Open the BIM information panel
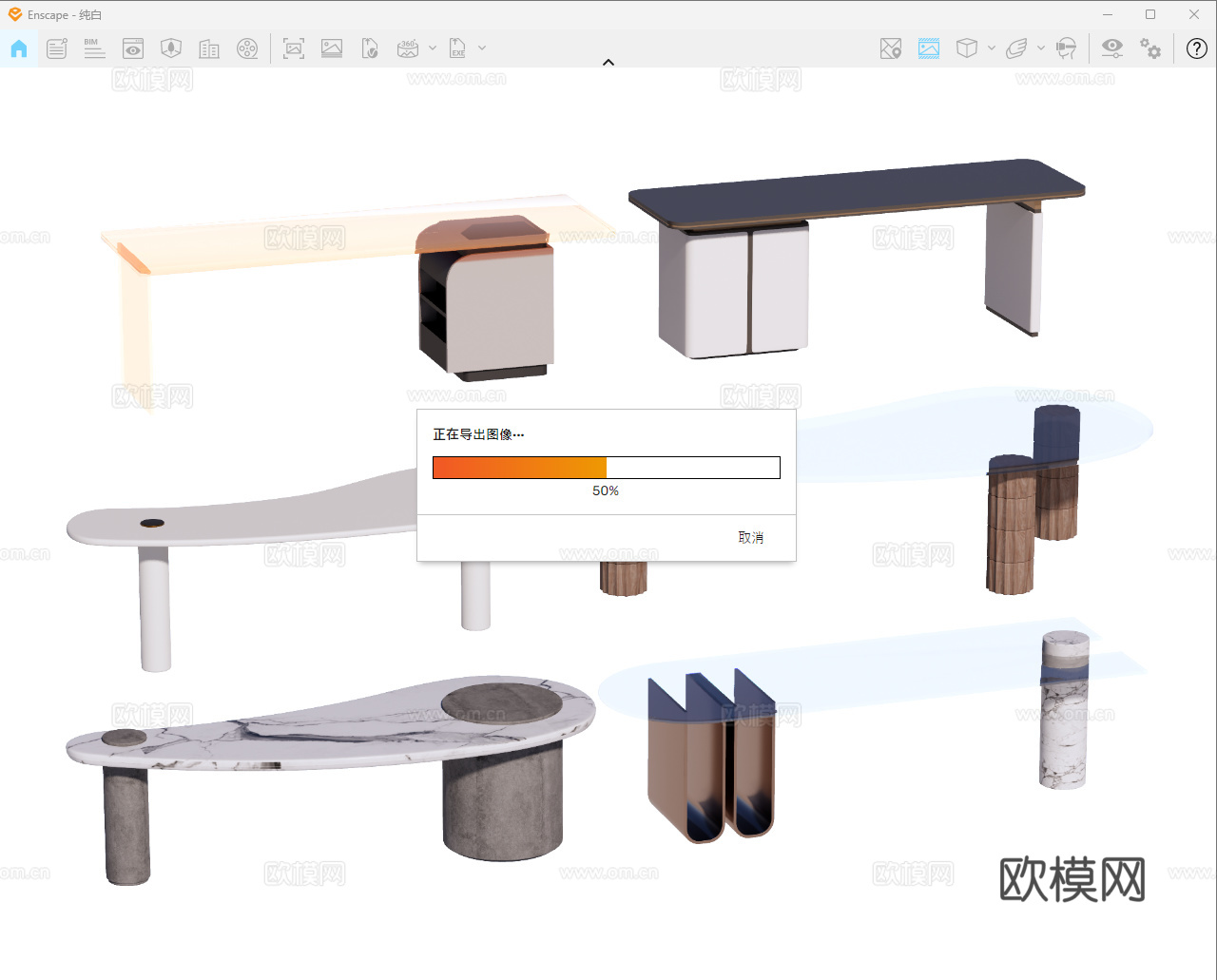Screen dimensions: 1217x980 94,48
